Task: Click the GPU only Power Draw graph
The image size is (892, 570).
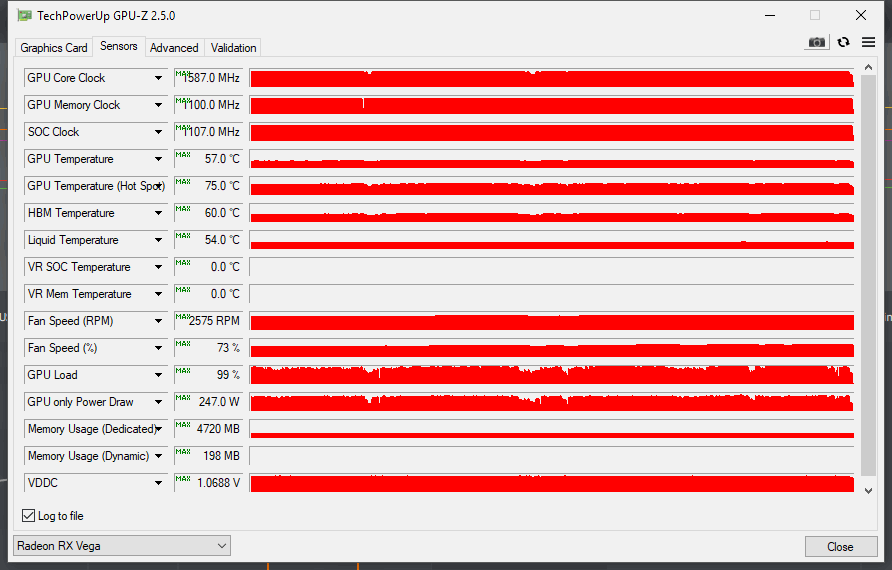Action: (x=552, y=402)
